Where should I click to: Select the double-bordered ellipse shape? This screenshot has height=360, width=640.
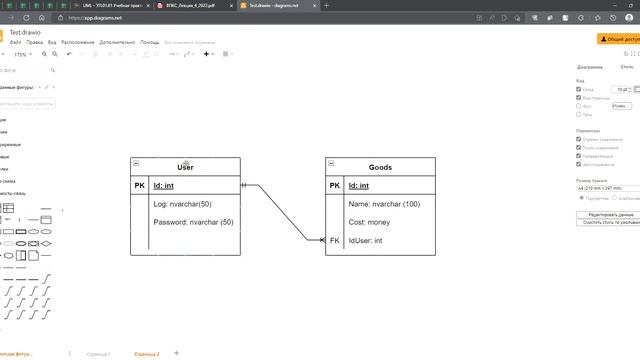coord(21,244)
